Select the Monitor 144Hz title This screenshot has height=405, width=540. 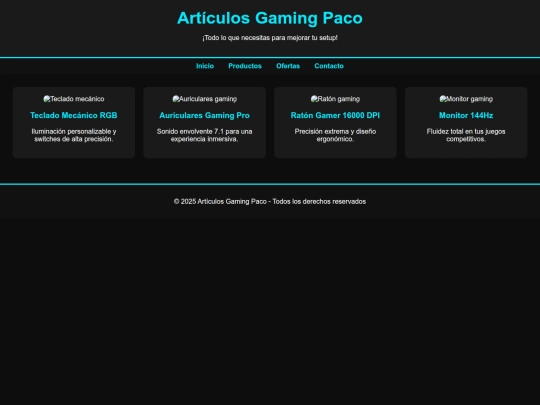[466, 115]
